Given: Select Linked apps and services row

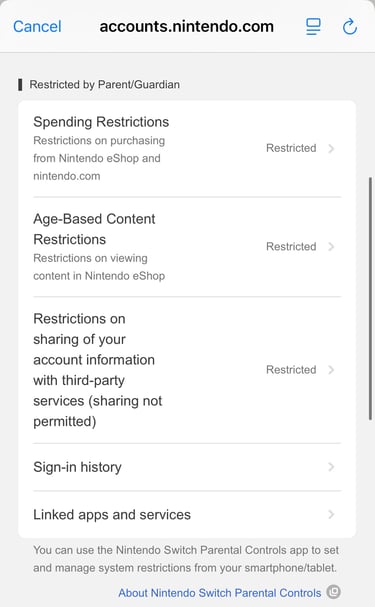Looking at the screenshot, I should 187,515.
